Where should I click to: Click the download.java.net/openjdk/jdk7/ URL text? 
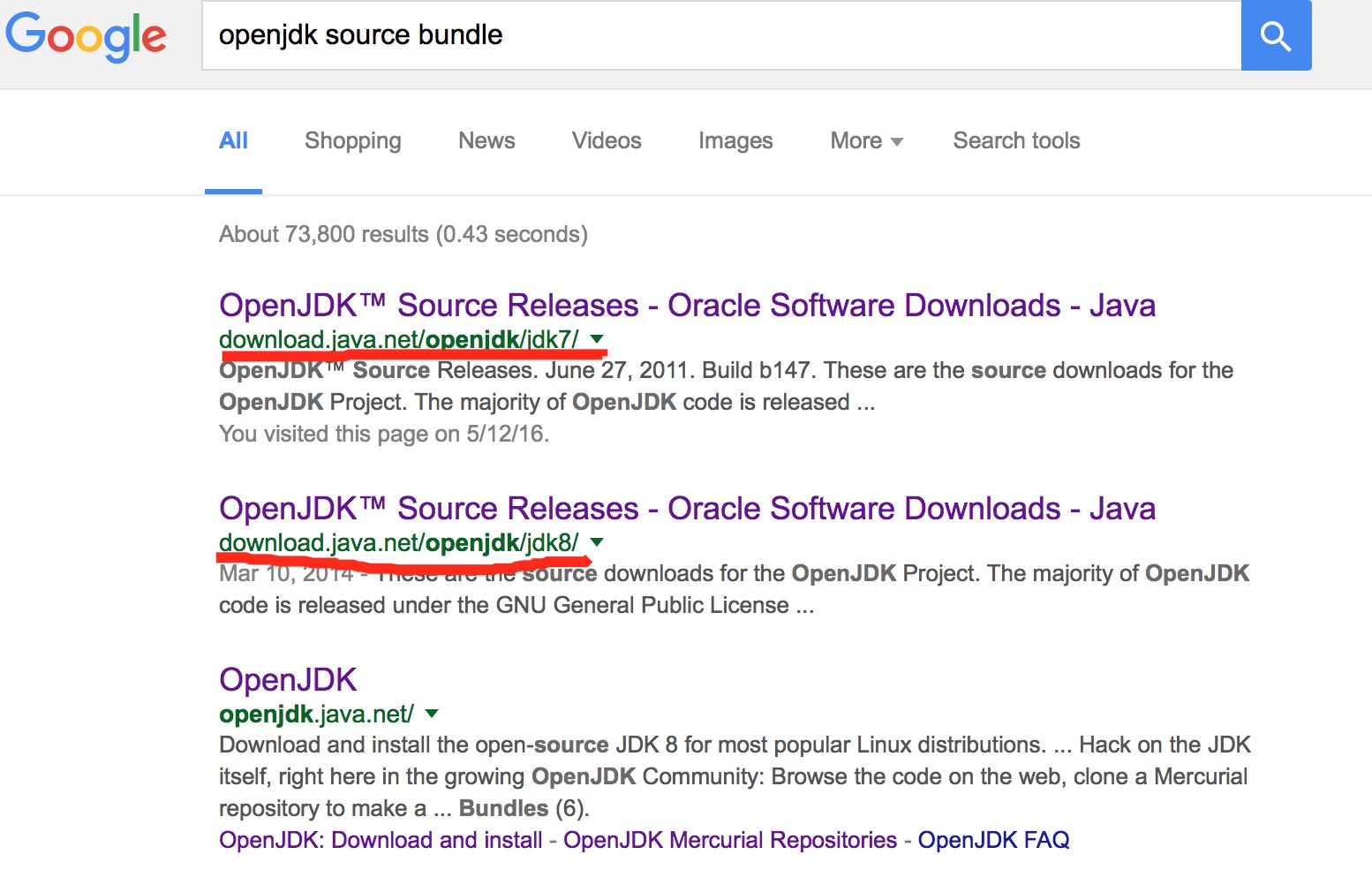coord(399,339)
